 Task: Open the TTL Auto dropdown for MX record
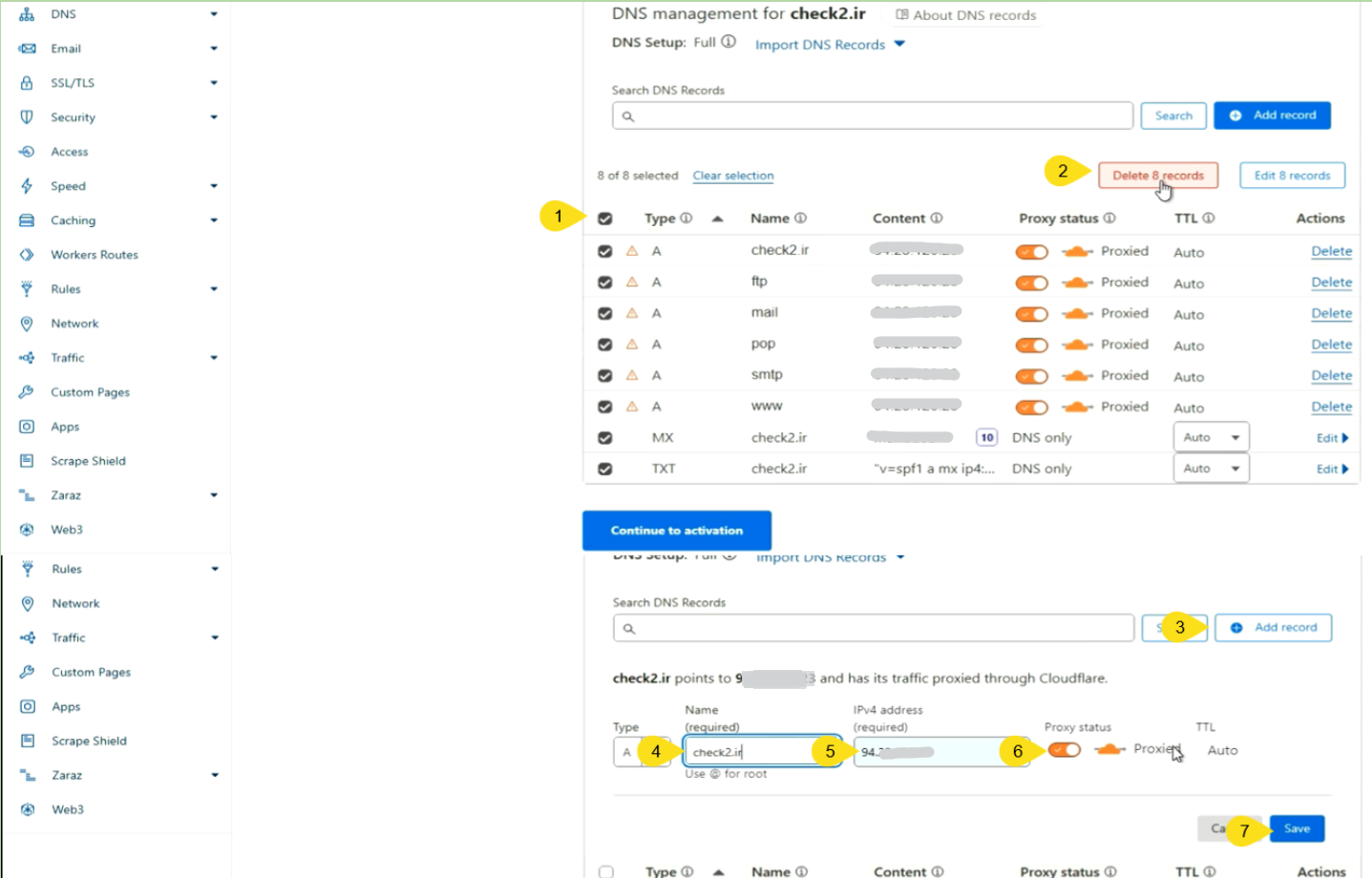tap(1211, 437)
